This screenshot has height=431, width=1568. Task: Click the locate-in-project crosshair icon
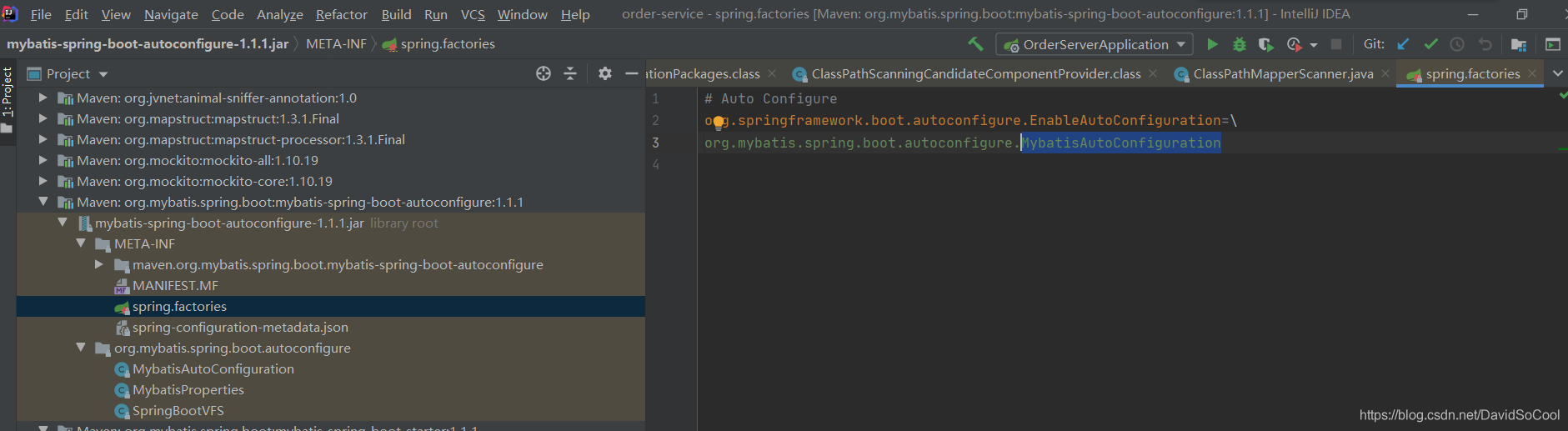544,73
